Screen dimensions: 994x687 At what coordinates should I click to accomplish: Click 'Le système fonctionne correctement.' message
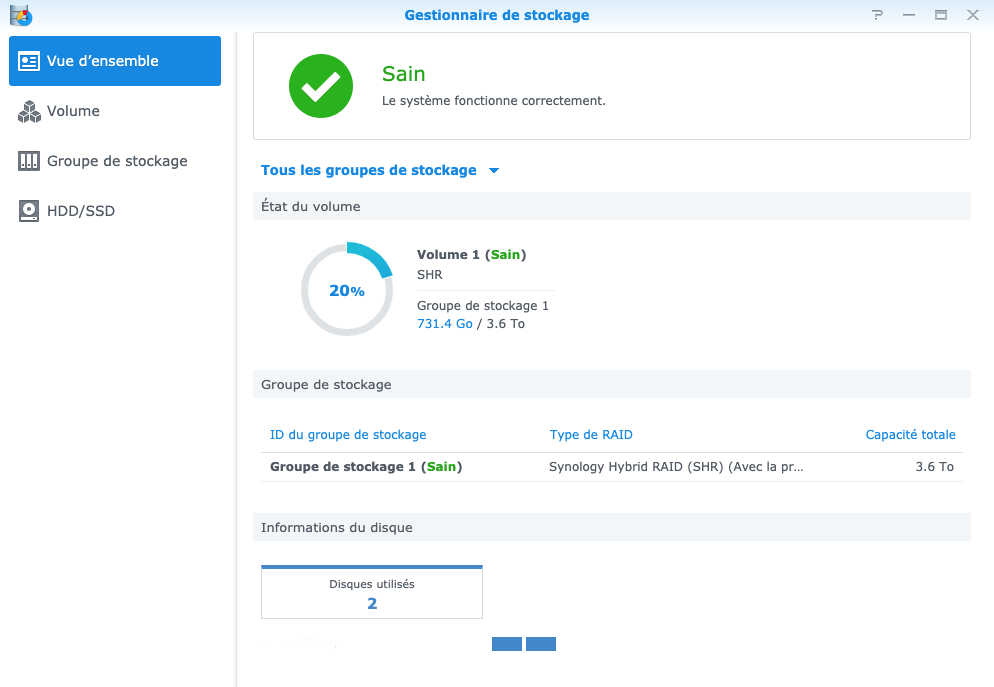493,101
